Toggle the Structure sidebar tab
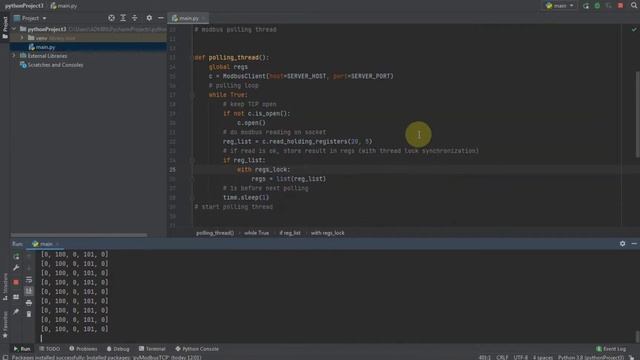The image size is (640, 360). pyautogui.click(x=5, y=287)
